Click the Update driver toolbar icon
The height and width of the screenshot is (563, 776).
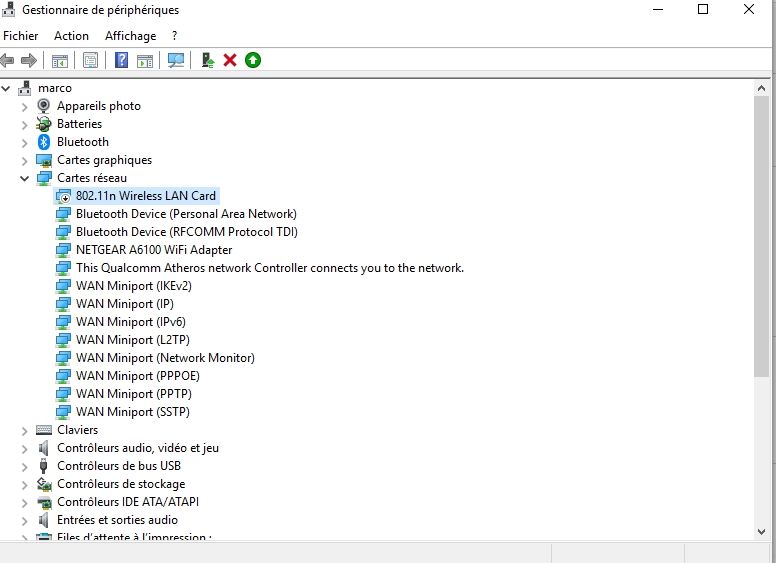208,60
